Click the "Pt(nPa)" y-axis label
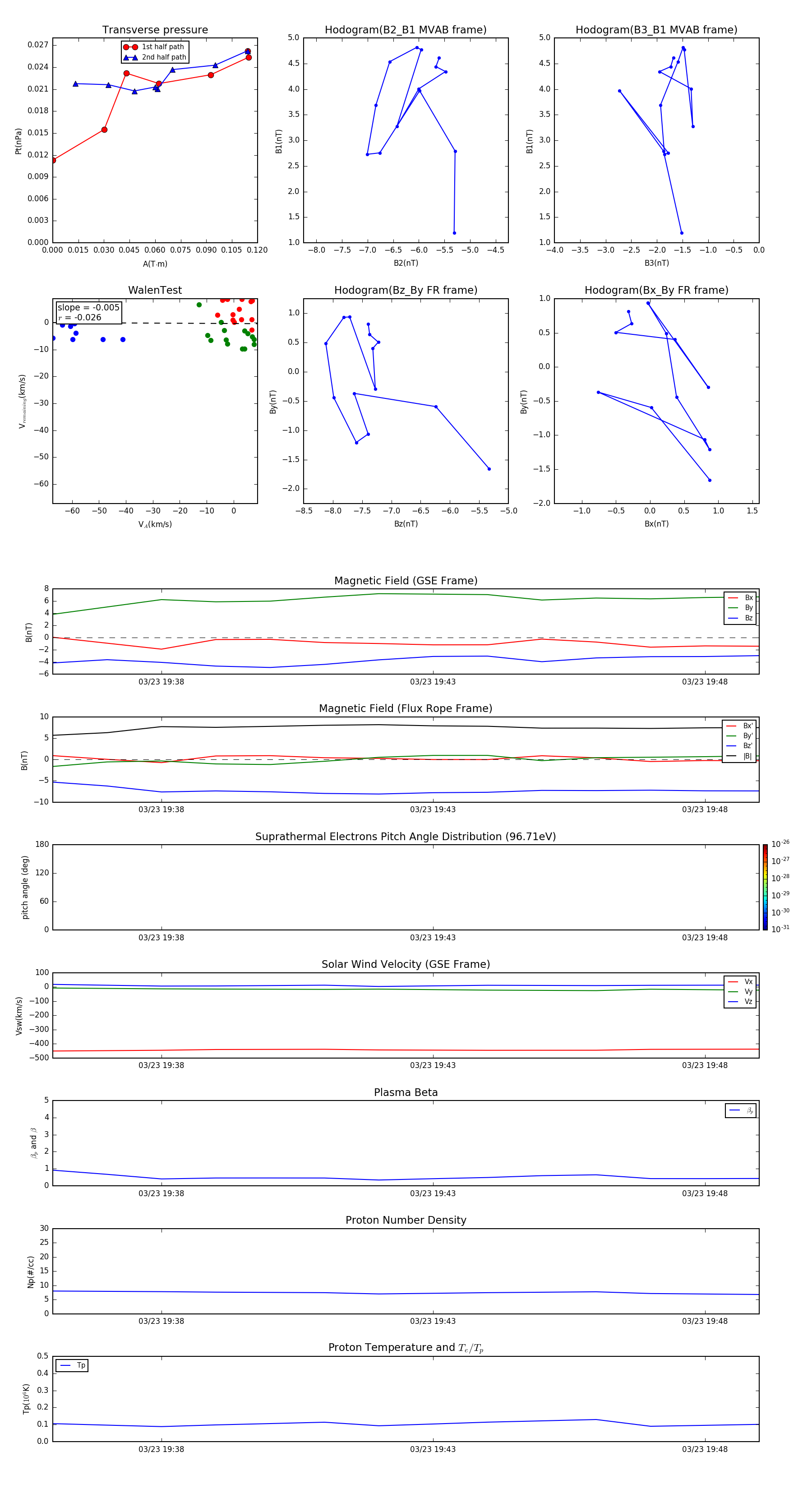 coord(18,140)
